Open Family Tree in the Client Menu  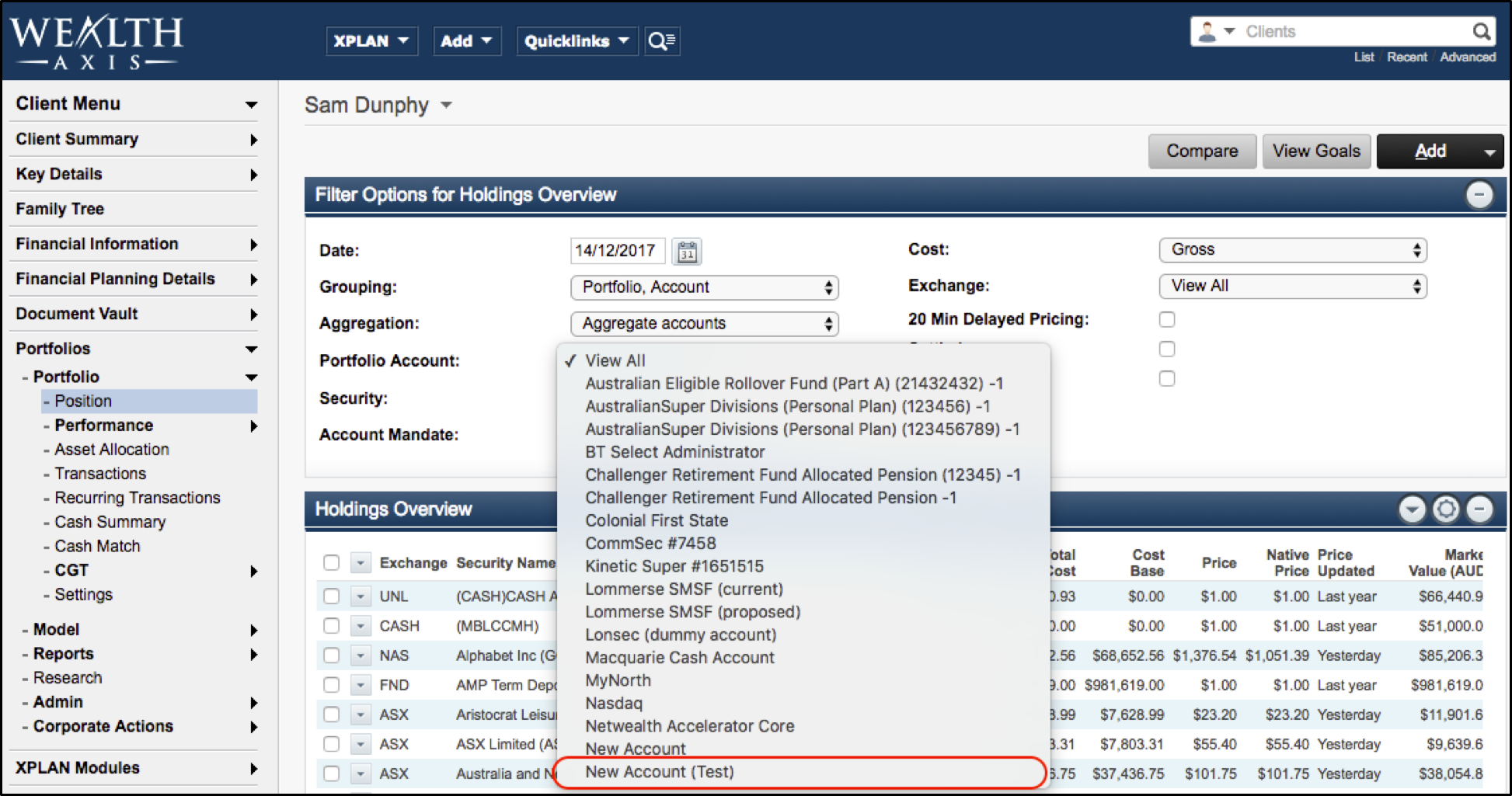click(x=60, y=209)
